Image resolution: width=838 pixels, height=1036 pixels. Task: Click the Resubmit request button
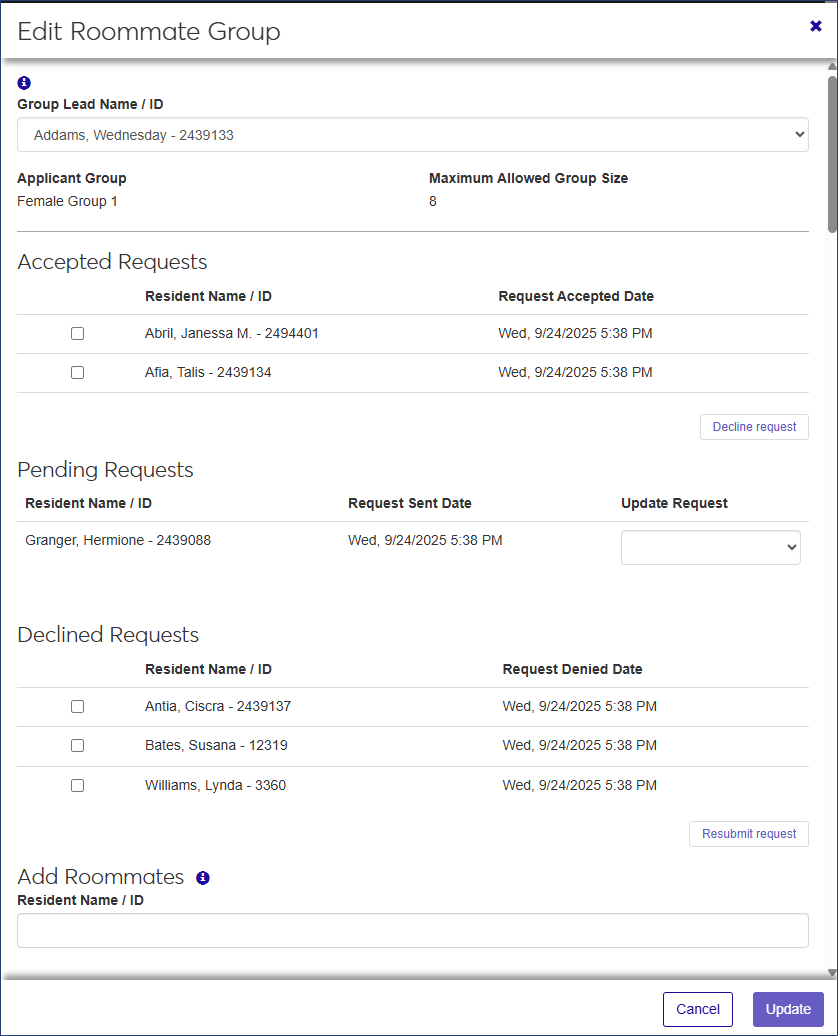(748, 834)
